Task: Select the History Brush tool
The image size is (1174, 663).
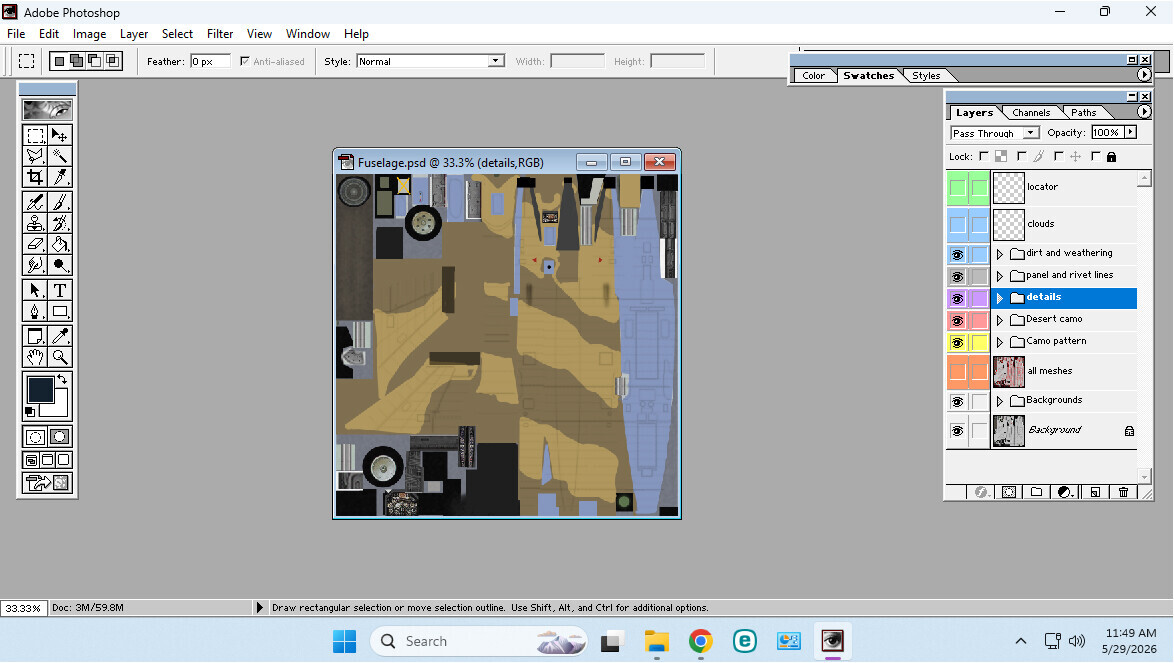Action: (60, 223)
